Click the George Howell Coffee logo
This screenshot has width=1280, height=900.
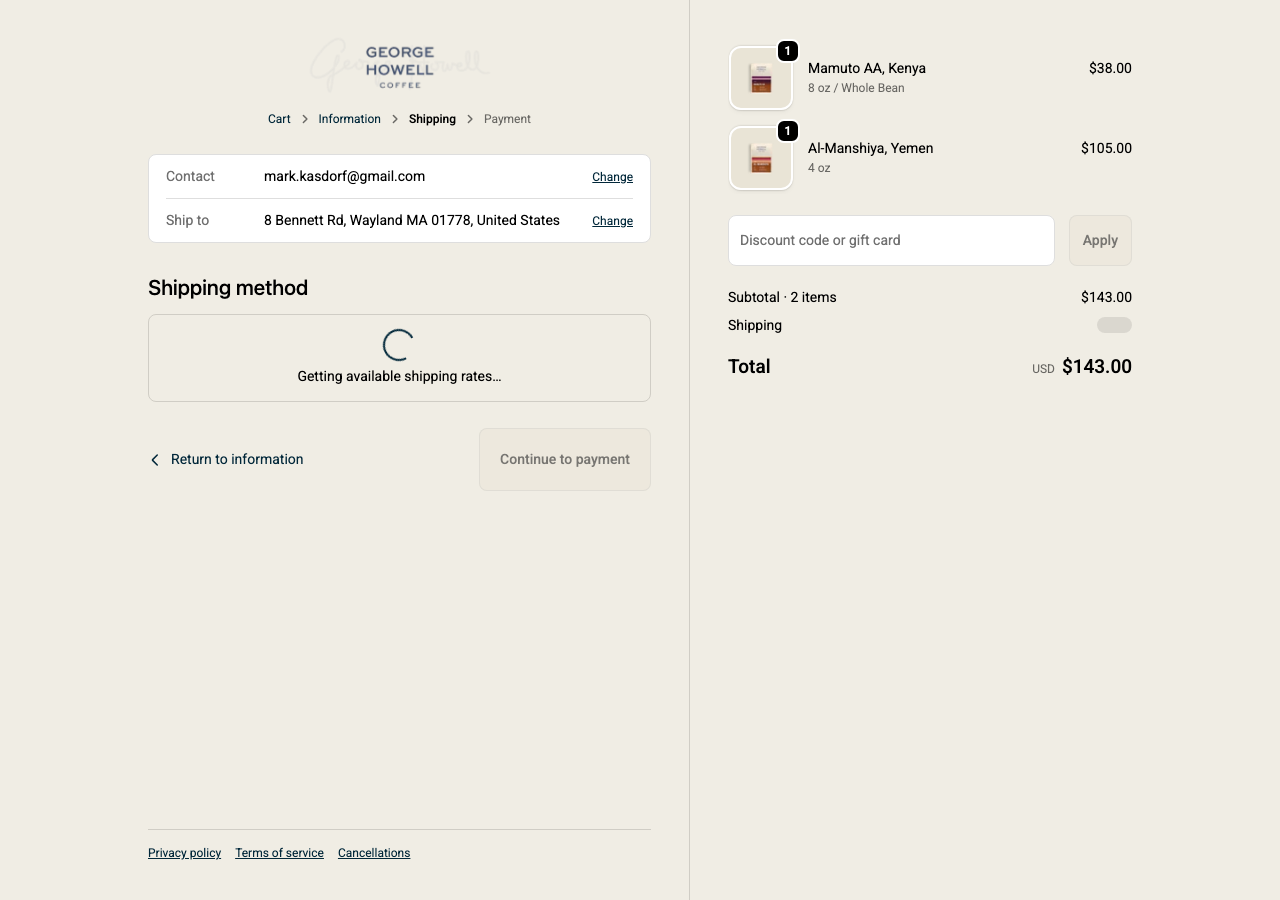pos(399,66)
